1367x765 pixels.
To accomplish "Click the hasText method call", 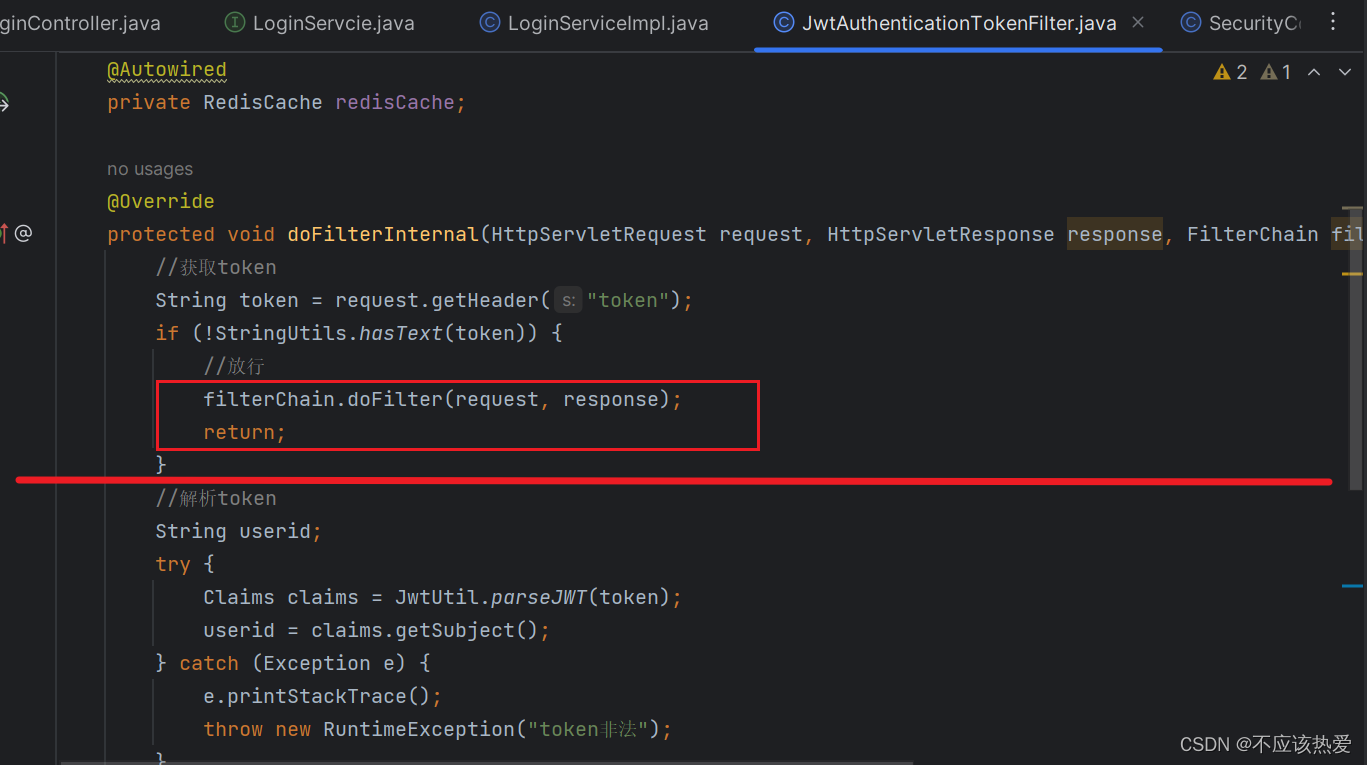I will (400, 333).
